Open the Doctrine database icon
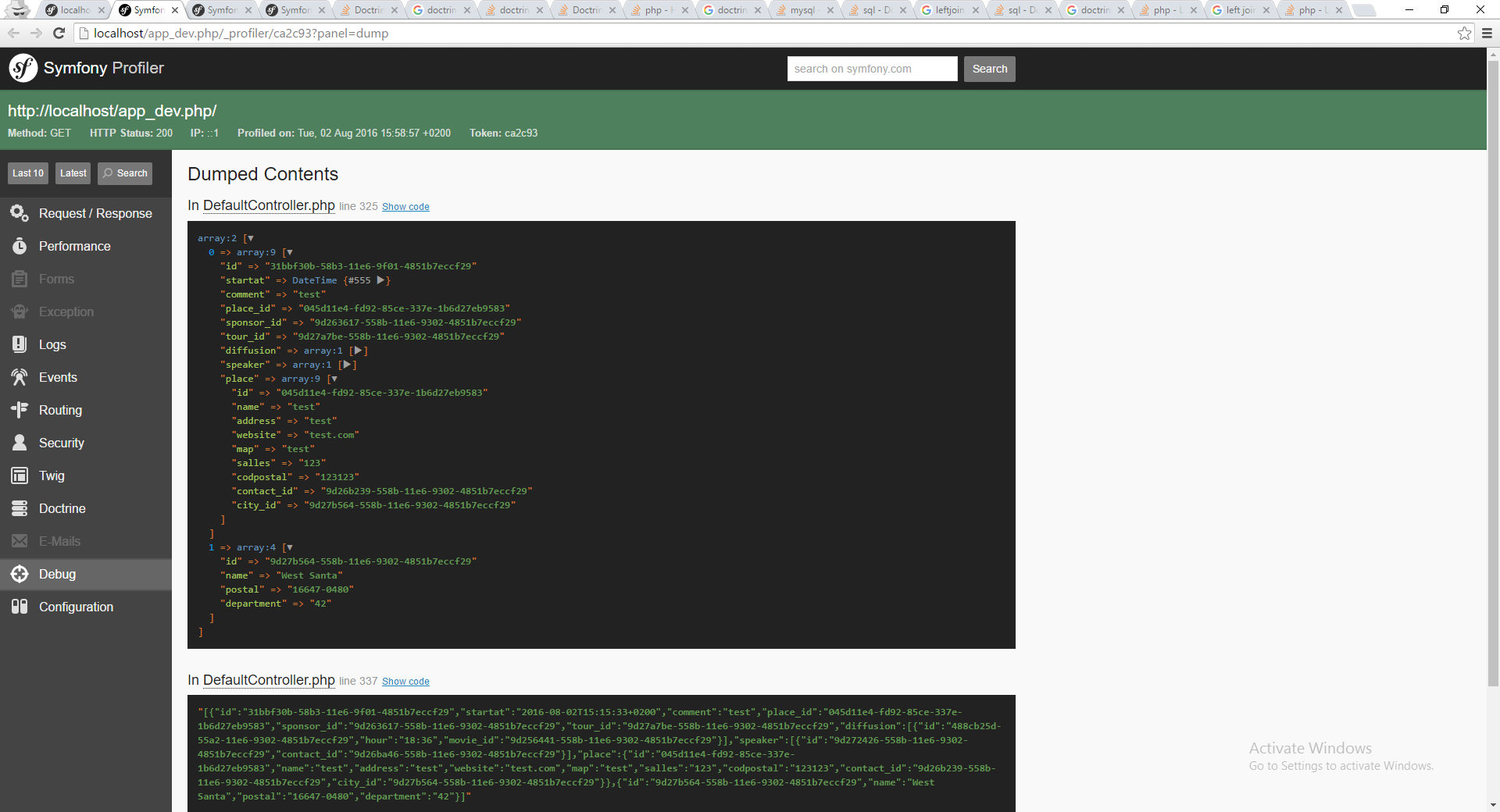Viewport: 1500px width, 812px height. pos(20,508)
